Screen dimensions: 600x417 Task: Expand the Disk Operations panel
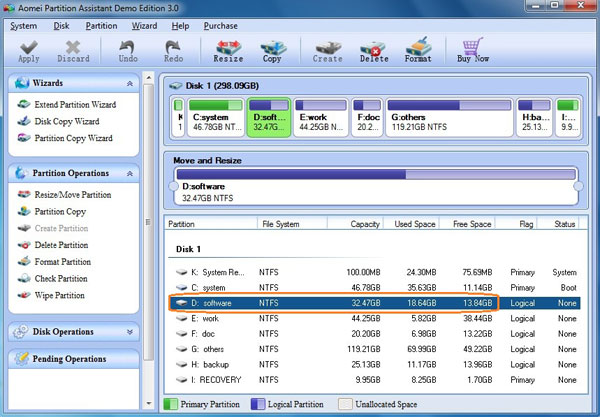pos(130,332)
